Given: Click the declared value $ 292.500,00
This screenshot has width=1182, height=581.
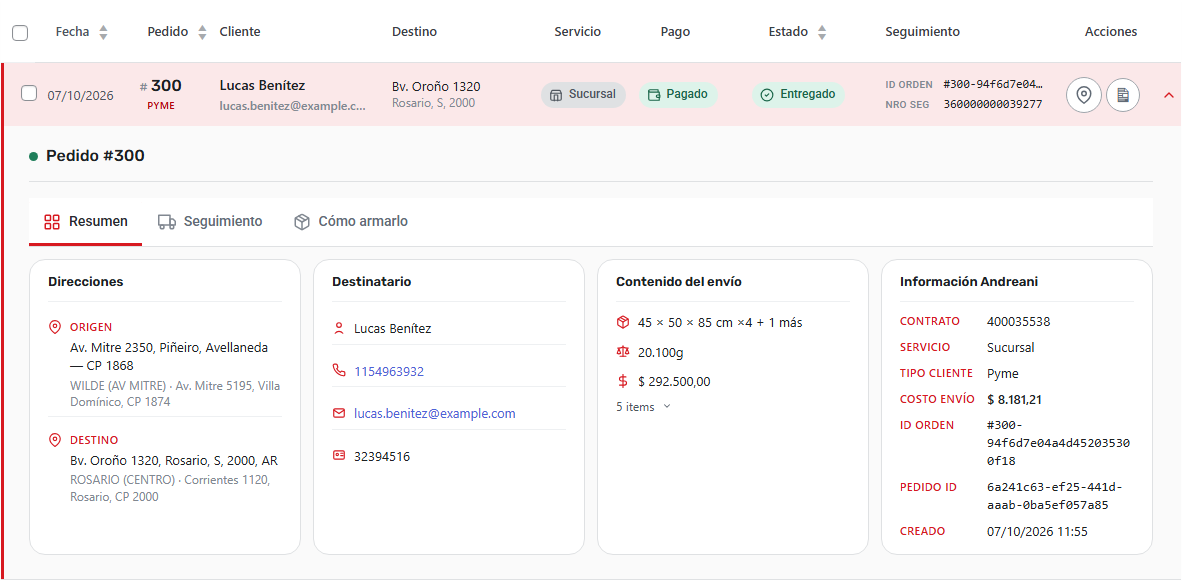Looking at the screenshot, I should tap(674, 381).
